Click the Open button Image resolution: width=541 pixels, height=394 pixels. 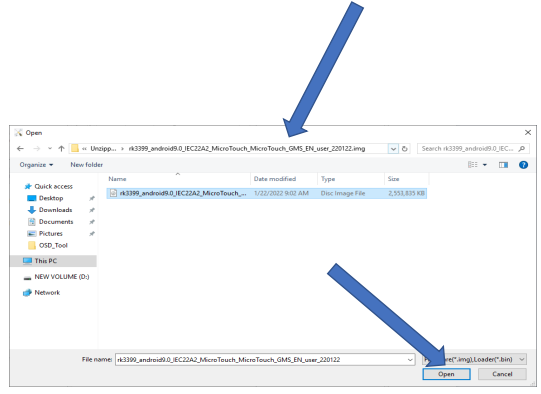pos(446,374)
